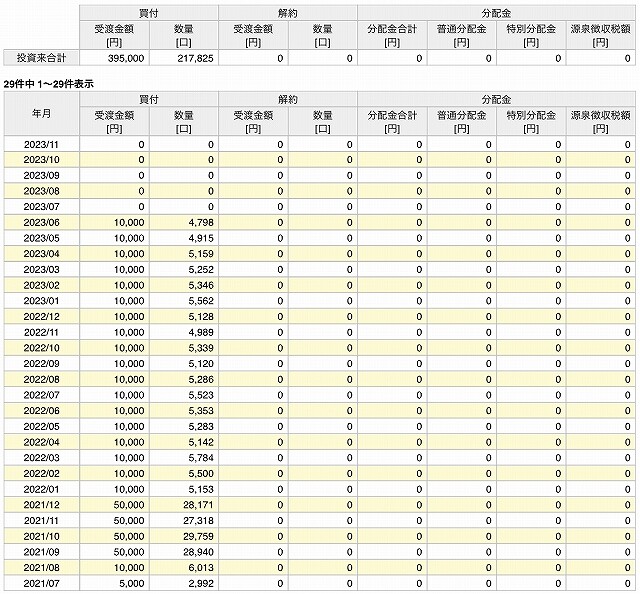Image resolution: width=640 pixels, height=594 pixels.
Task: Click quantity 5,252 for 2023/03
Action: [x=201, y=270]
